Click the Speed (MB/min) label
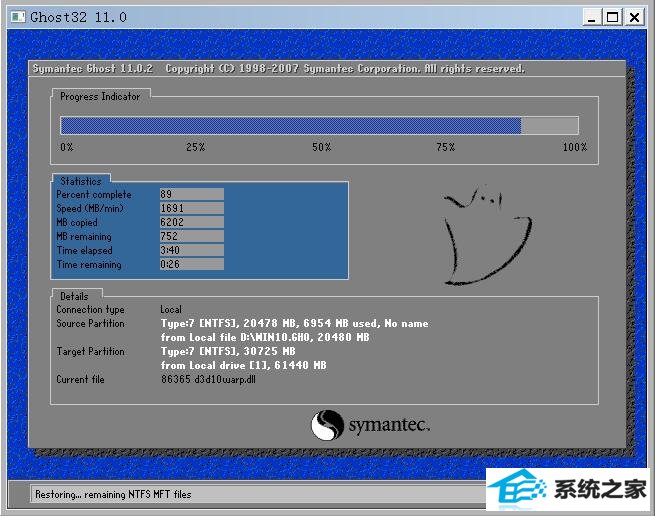Viewport: 655px width, 516px height. pyautogui.click(x=90, y=208)
